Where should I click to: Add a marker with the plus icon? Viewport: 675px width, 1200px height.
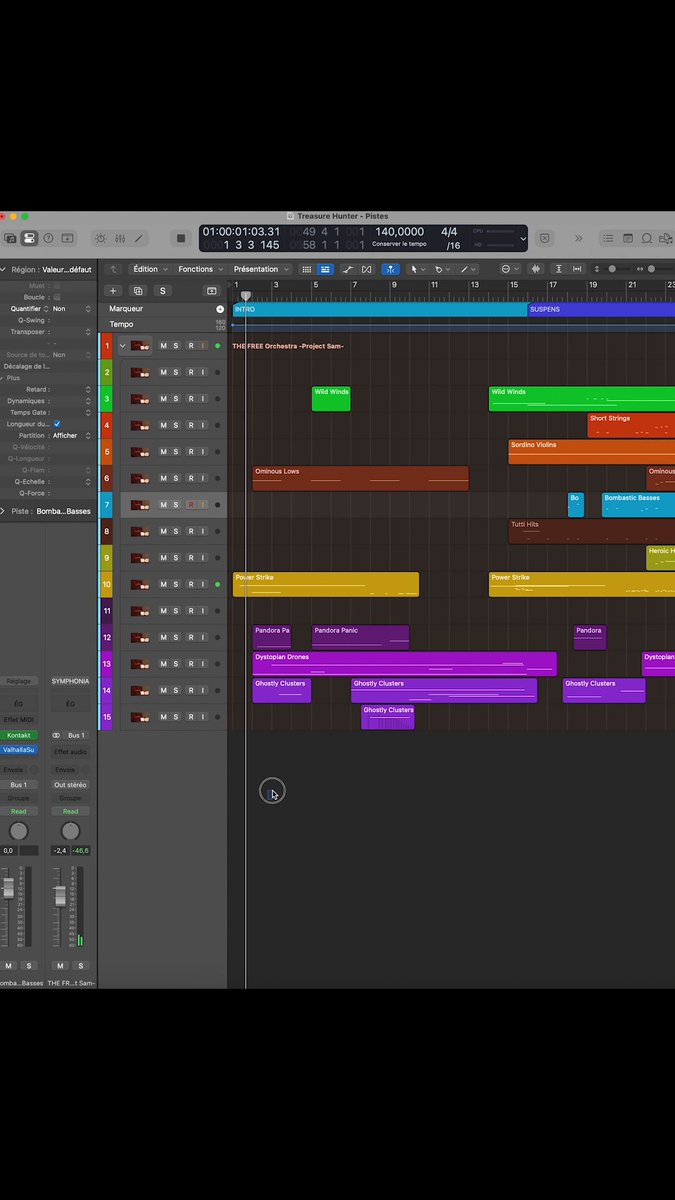click(x=220, y=309)
